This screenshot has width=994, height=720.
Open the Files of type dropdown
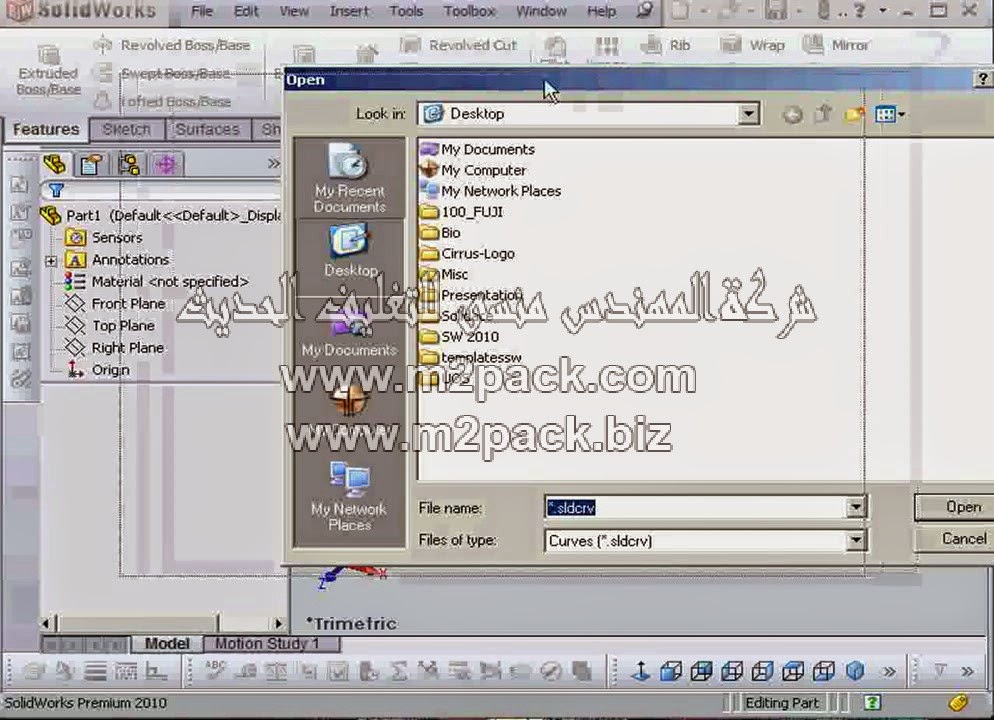tap(856, 541)
